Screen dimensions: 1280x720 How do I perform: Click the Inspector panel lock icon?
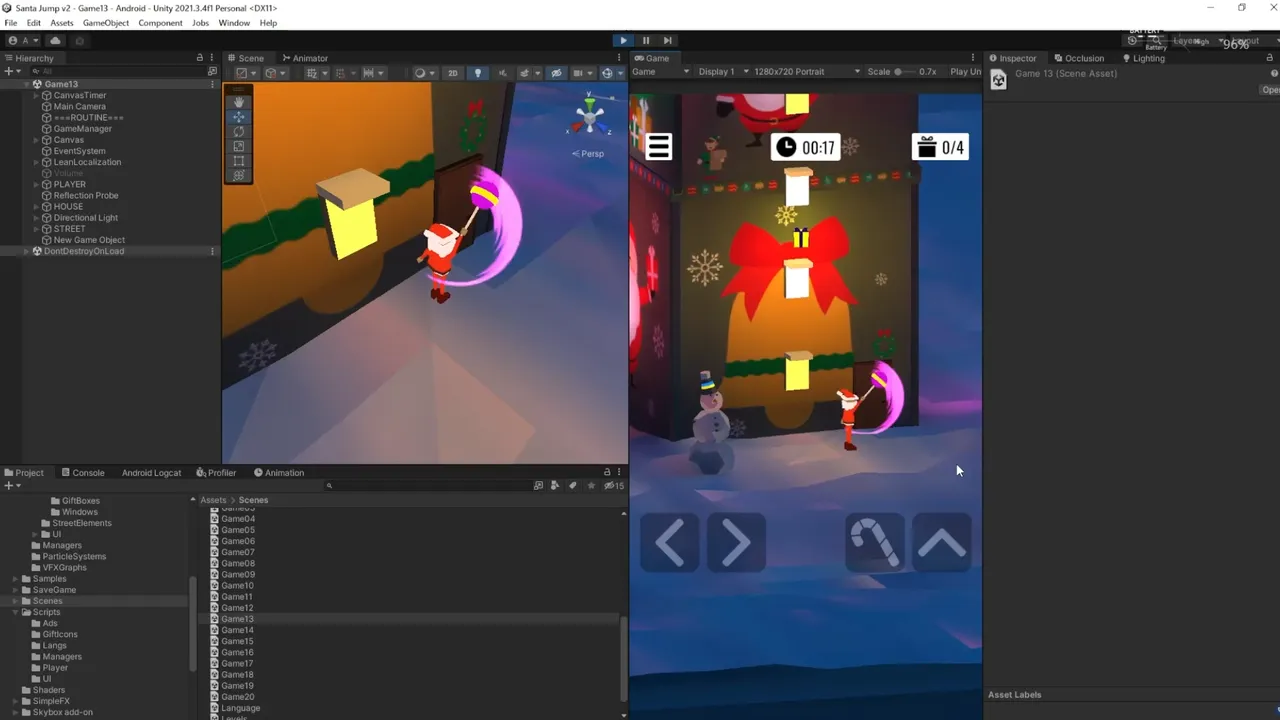click(x=1269, y=58)
